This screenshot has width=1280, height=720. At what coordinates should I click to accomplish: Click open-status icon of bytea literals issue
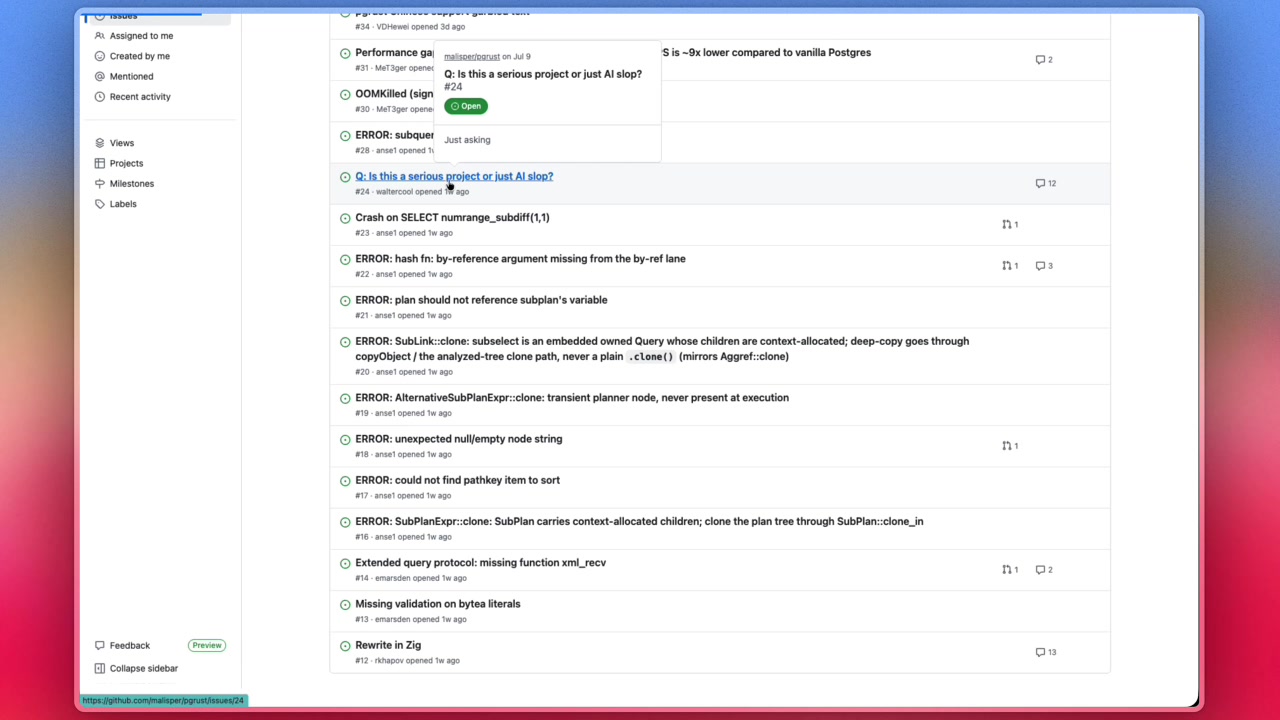coord(345,605)
